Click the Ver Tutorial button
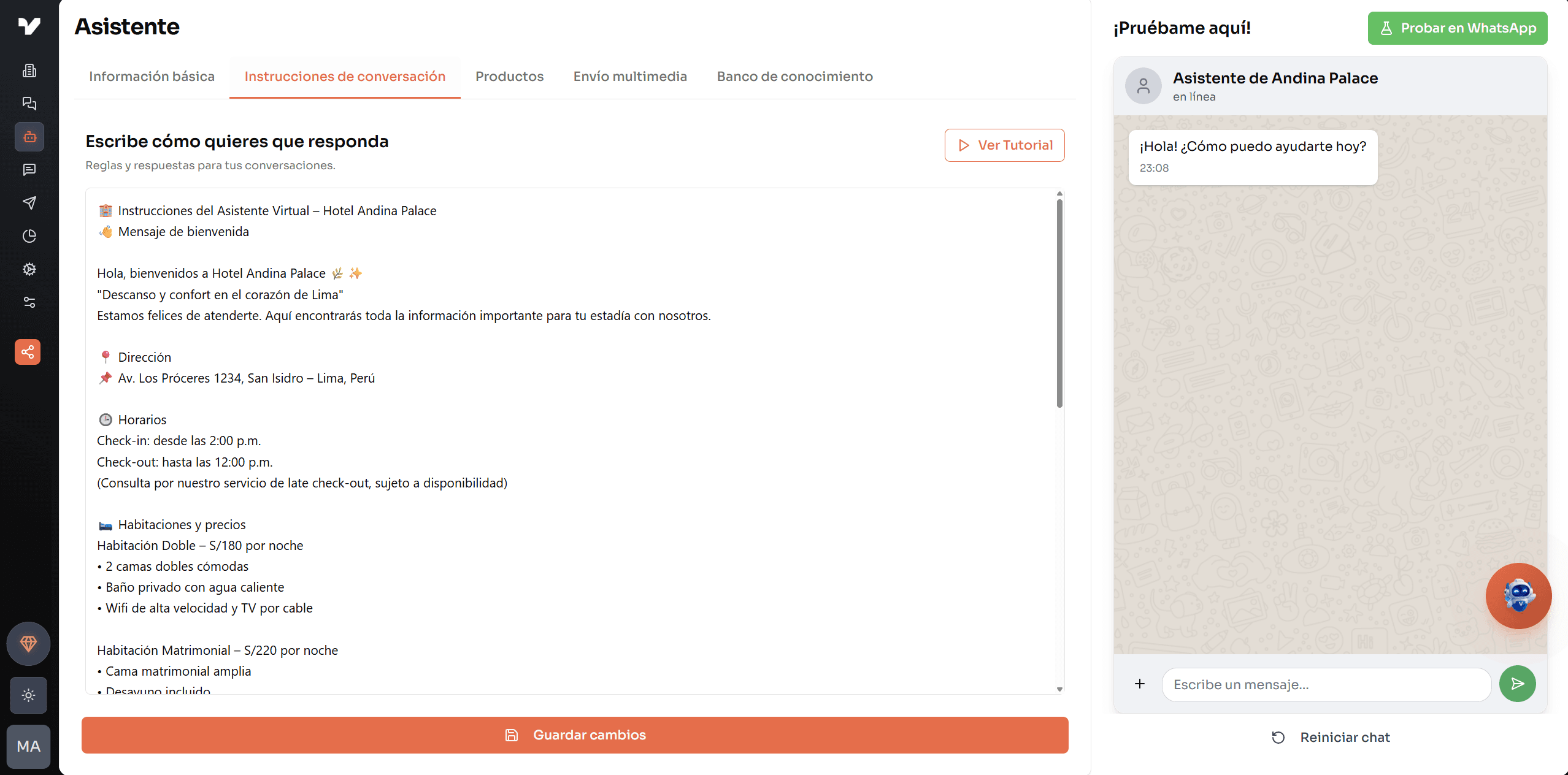Viewport: 1568px width, 775px height. pos(1005,145)
